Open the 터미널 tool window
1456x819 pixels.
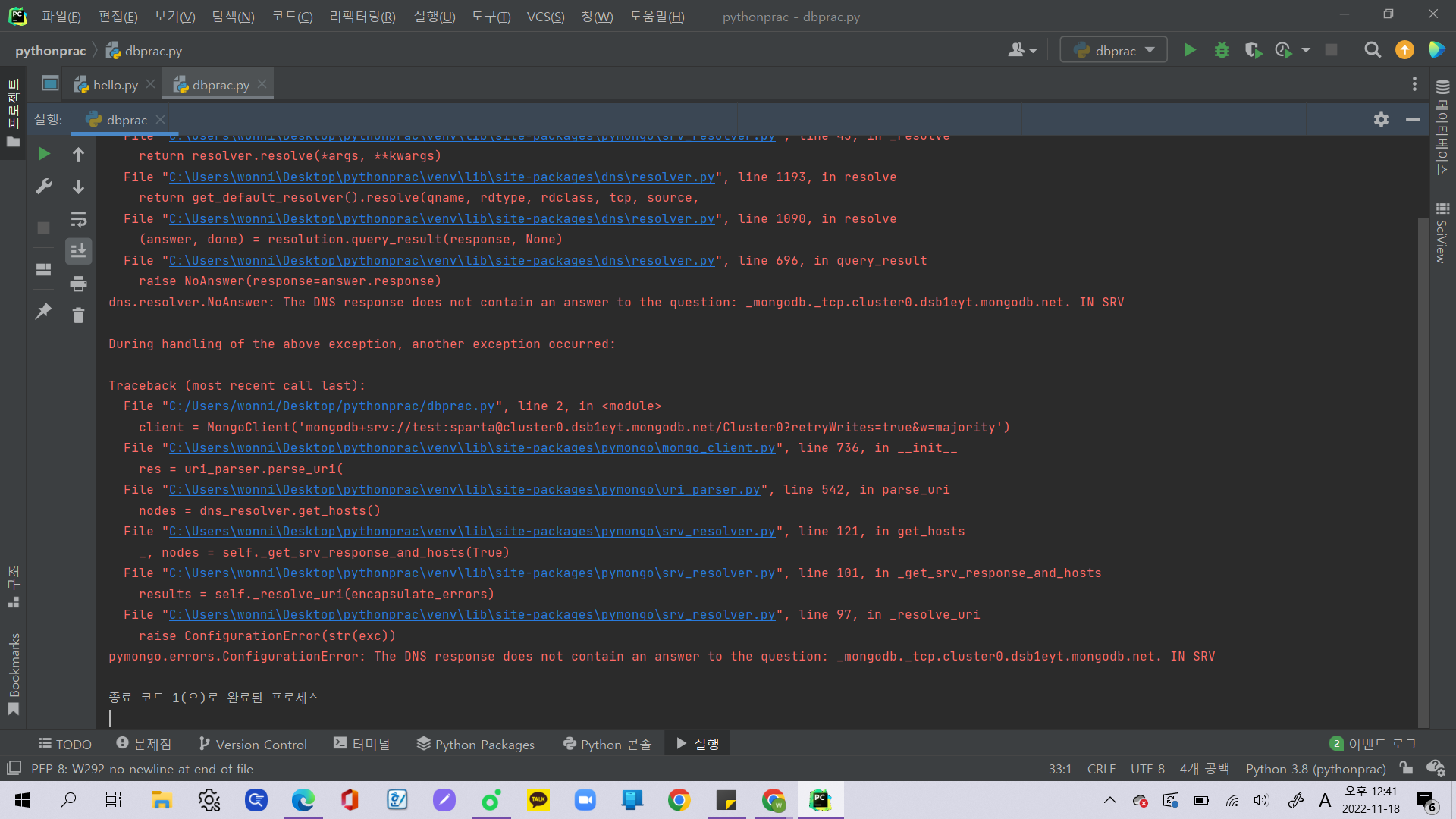362,744
